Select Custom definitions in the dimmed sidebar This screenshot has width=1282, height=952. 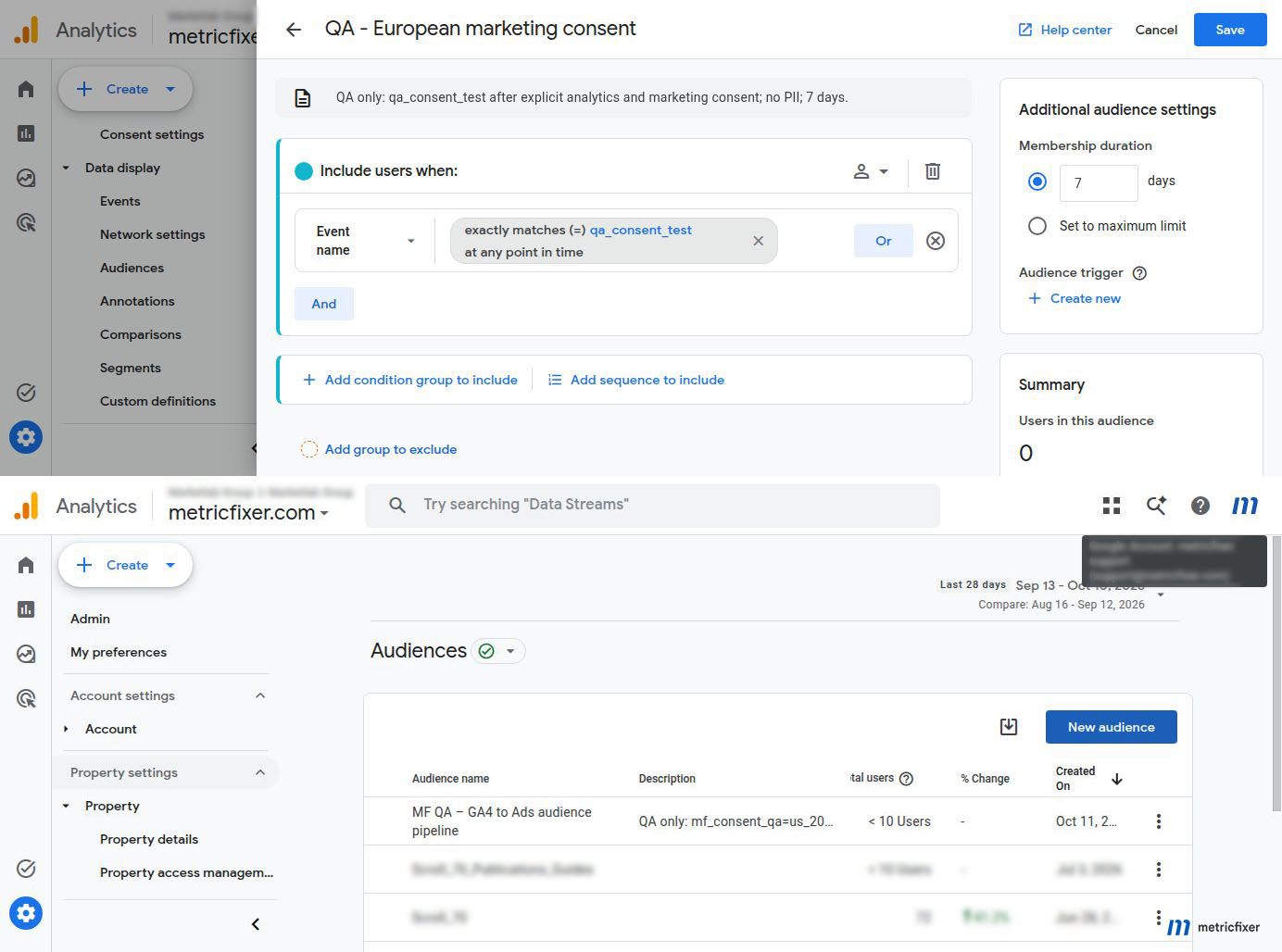pos(157,401)
